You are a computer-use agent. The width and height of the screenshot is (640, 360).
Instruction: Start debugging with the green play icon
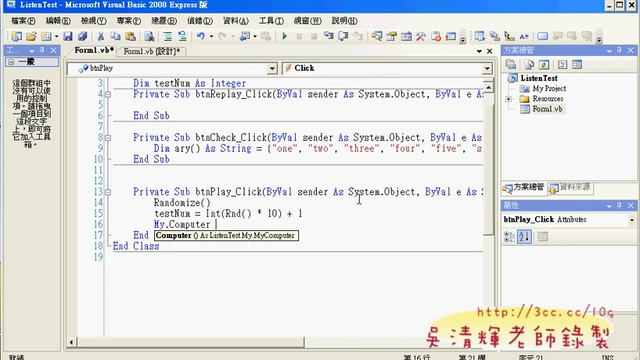pos(284,36)
